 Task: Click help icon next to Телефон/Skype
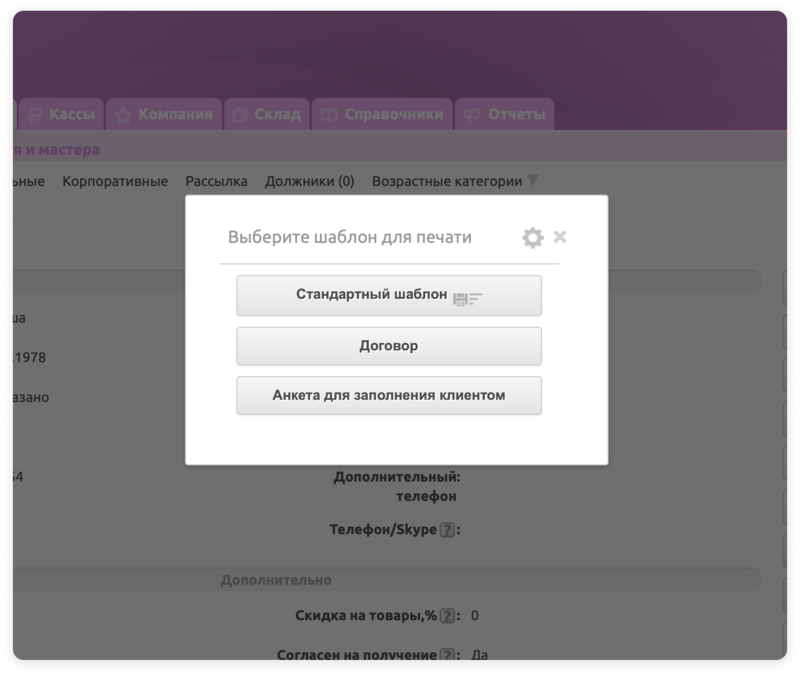click(447, 530)
